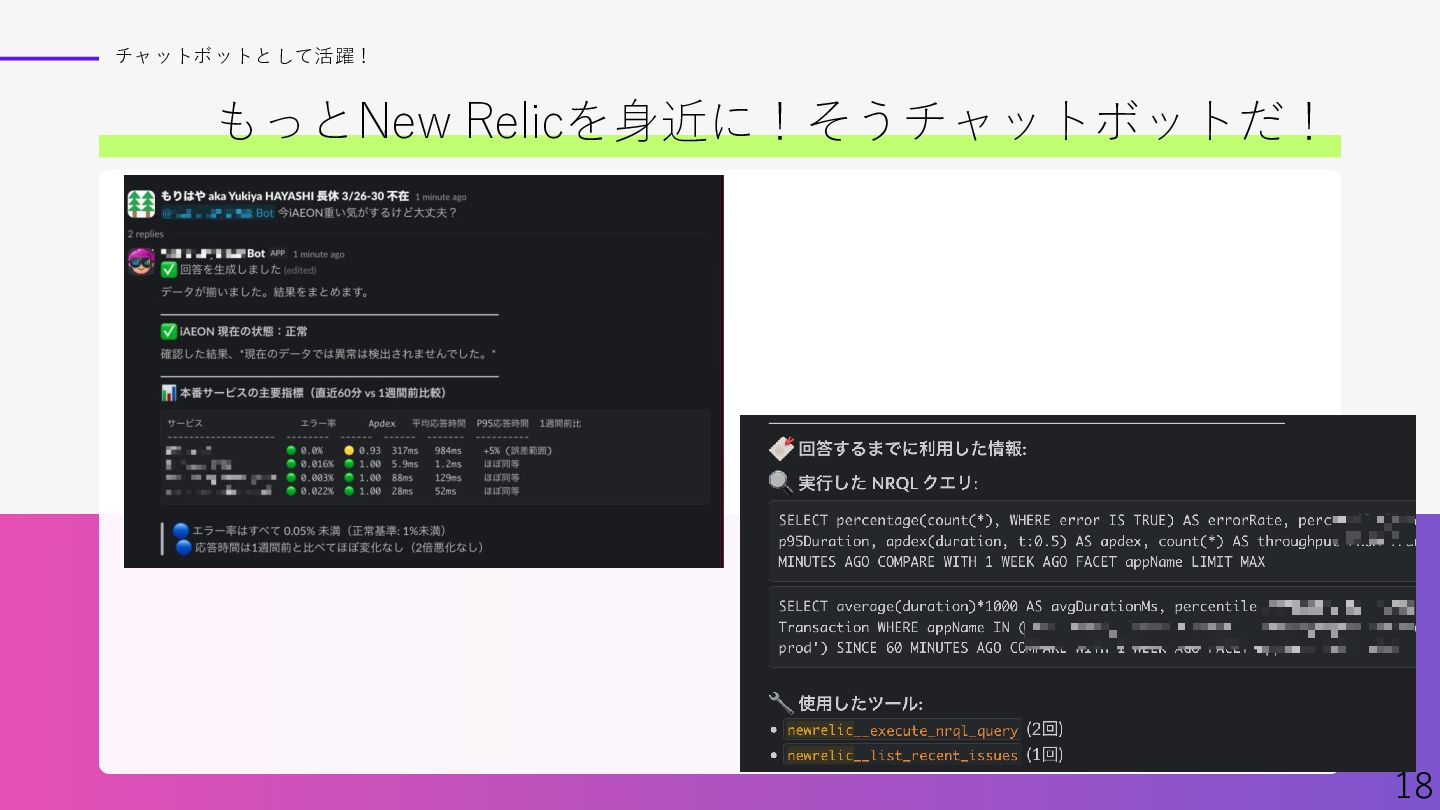Image resolution: width=1440 pixels, height=810 pixels.
Task: Click the green status dot beside 0.003%
Action: pyautogui.click(x=291, y=478)
